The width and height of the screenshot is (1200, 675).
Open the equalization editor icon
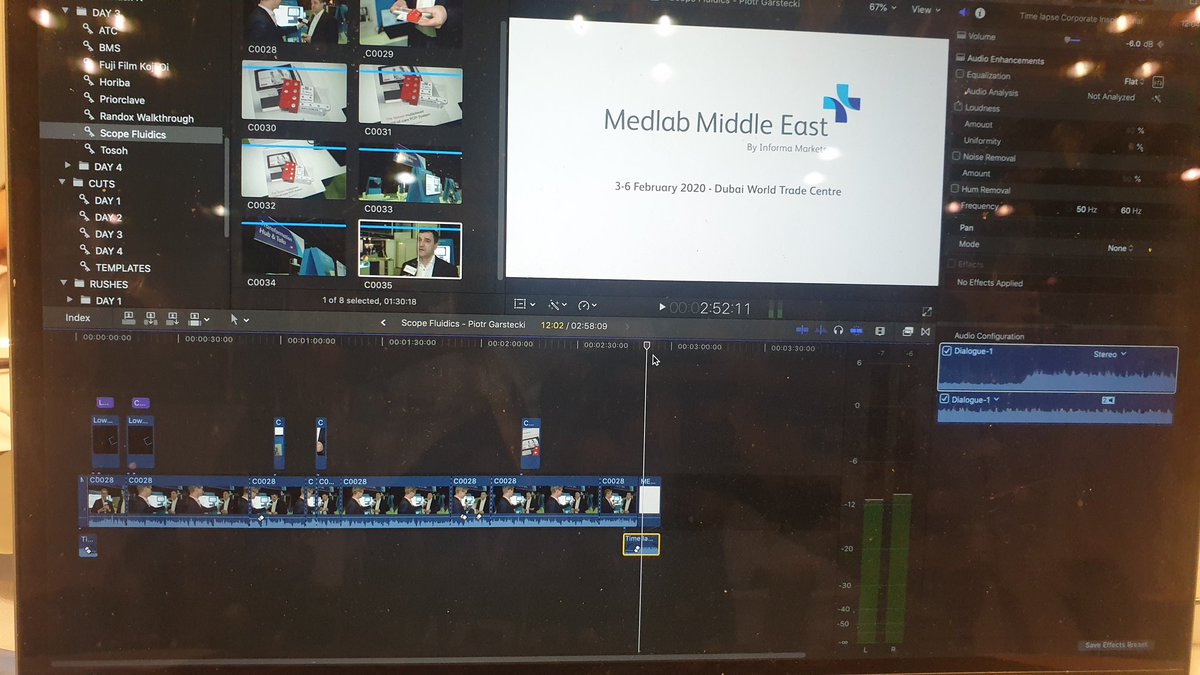coord(1158,82)
